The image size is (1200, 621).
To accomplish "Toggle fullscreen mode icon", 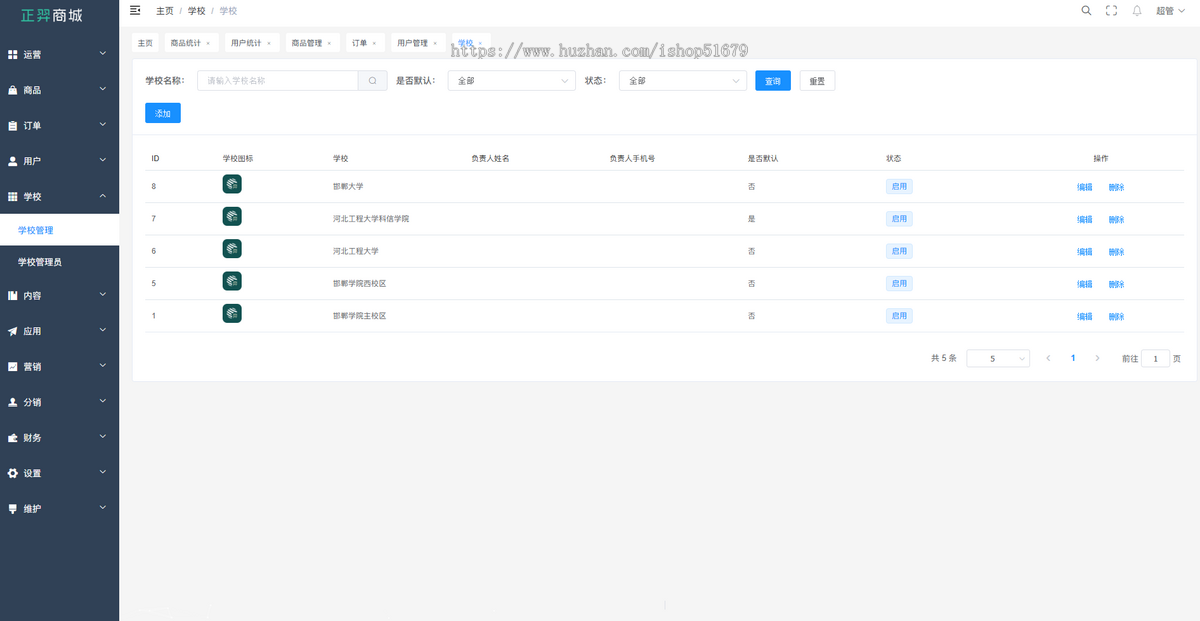I will (1111, 11).
